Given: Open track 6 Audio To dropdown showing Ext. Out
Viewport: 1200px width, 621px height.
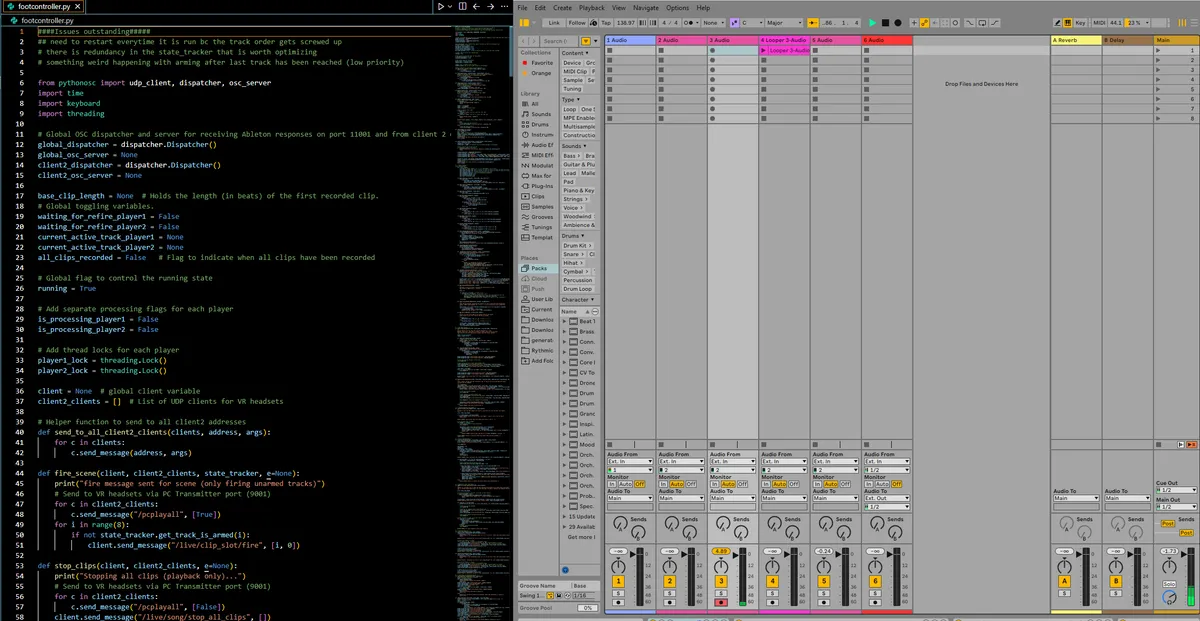Looking at the screenshot, I should click(x=886, y=498).
